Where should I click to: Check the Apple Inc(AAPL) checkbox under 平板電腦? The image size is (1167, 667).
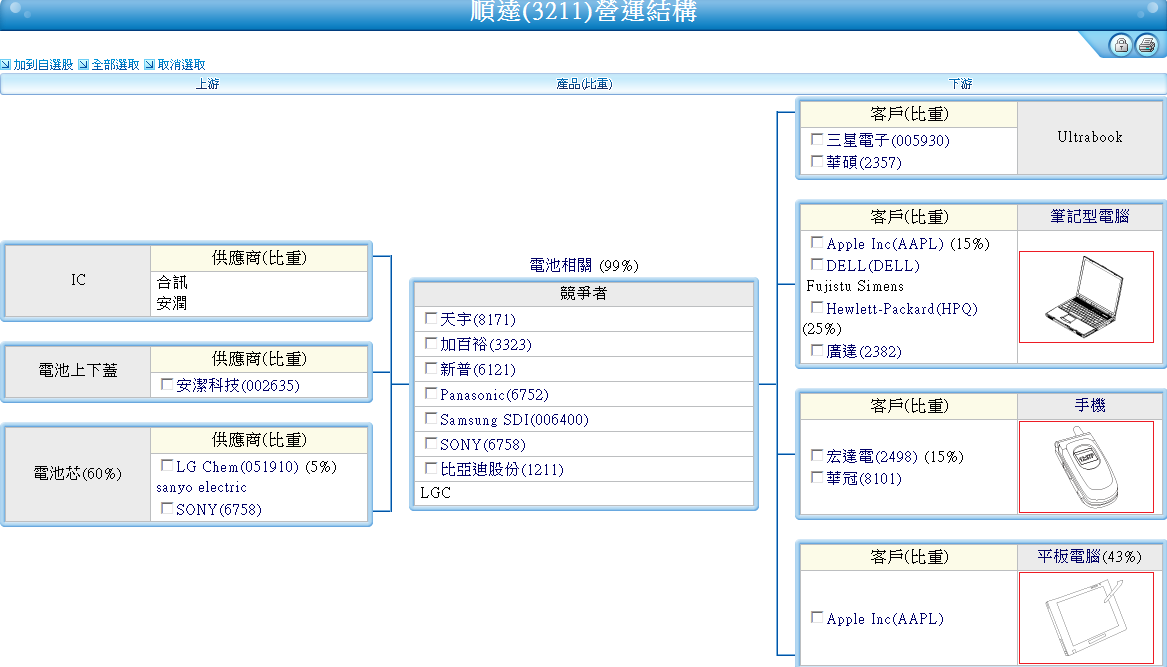(816, 617)
